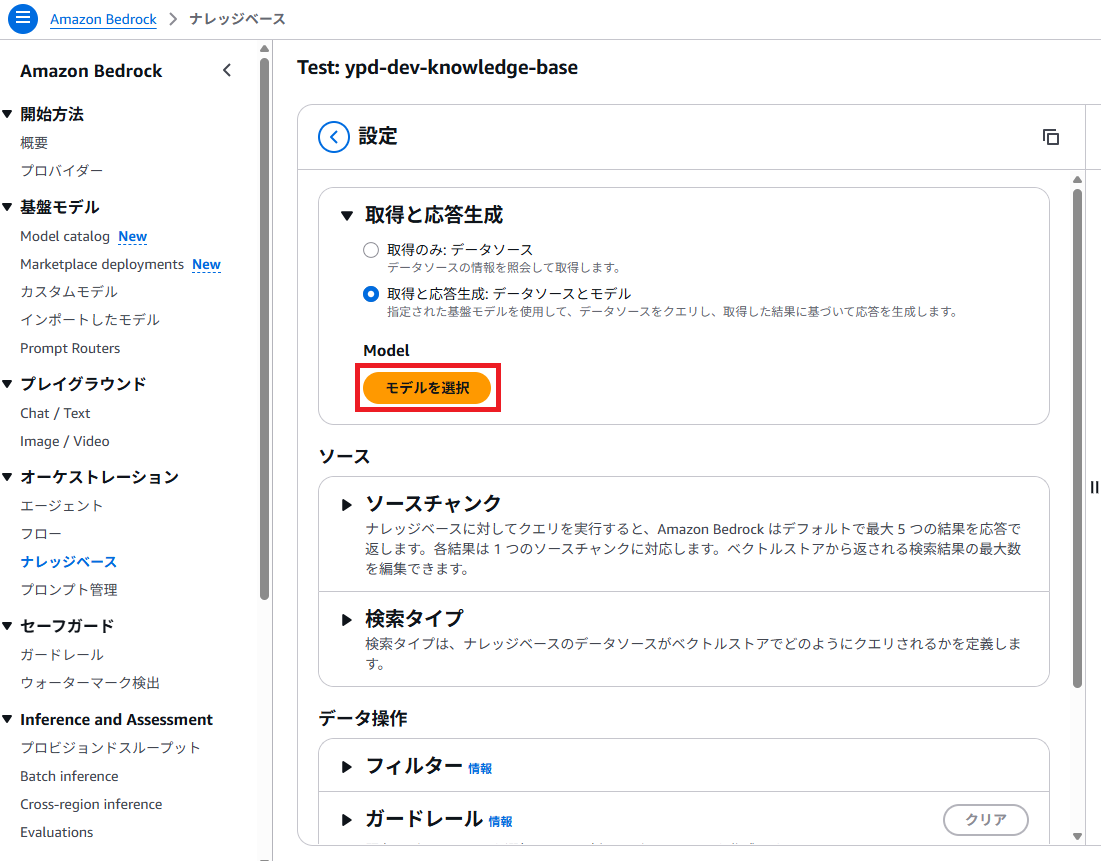1101x861 pixels.
Task: Click the ナレッジベース breadcrumb text
Action: point(237,19)
